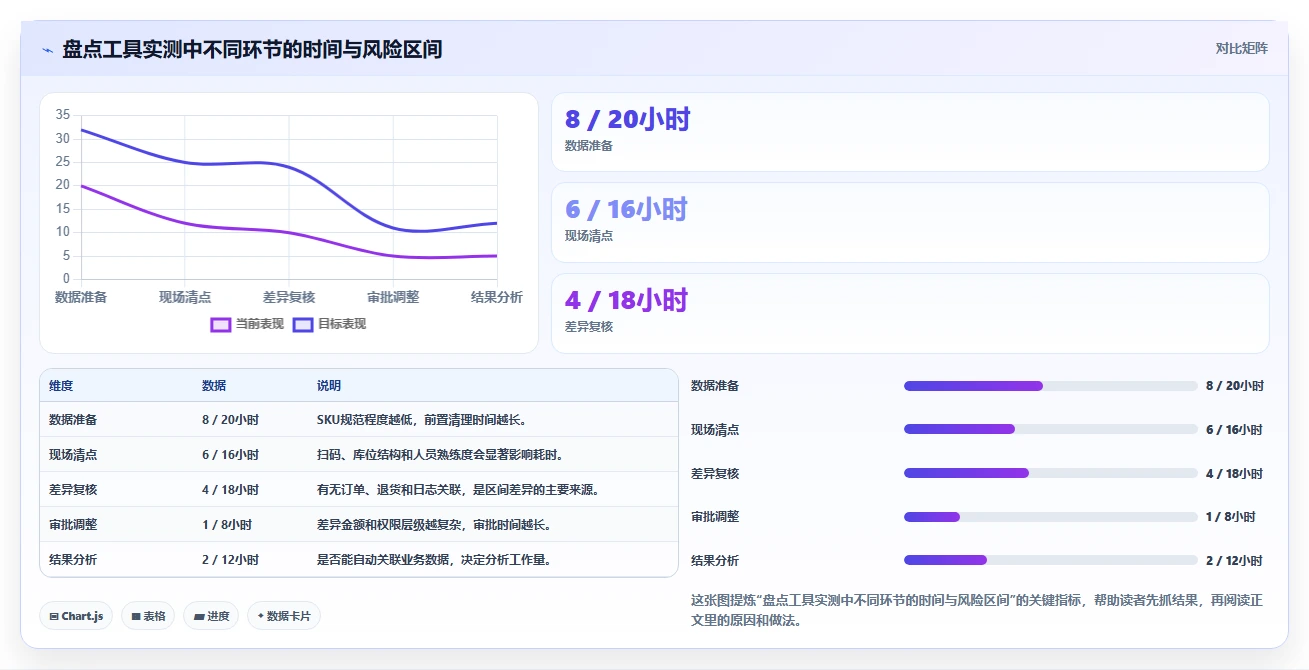Click the 现场清点 progress bar

pos(1050,429)
